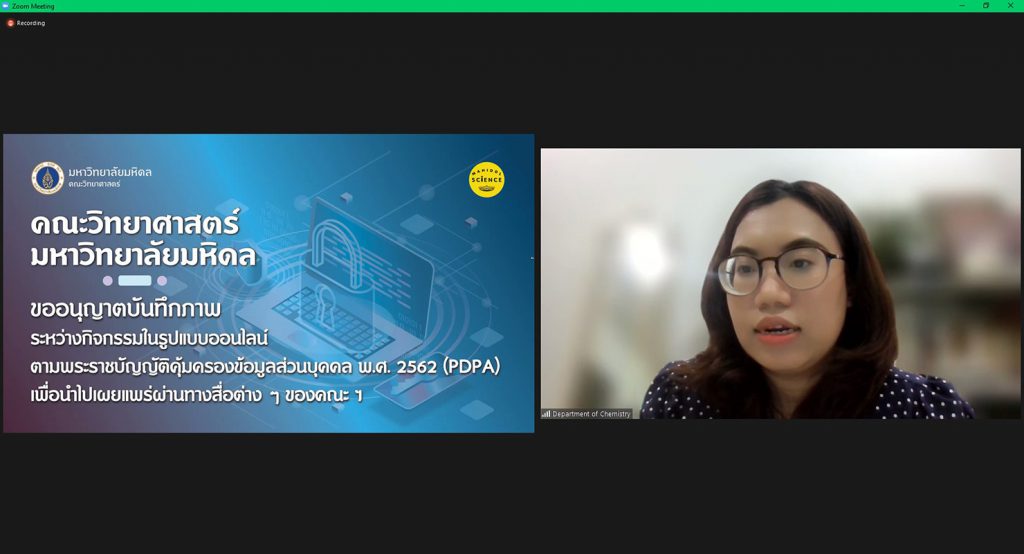Click the ขออนุญาตบันทึกภาพ line on slide
The width and height of the screenshot is (1024, 554).
125,309
